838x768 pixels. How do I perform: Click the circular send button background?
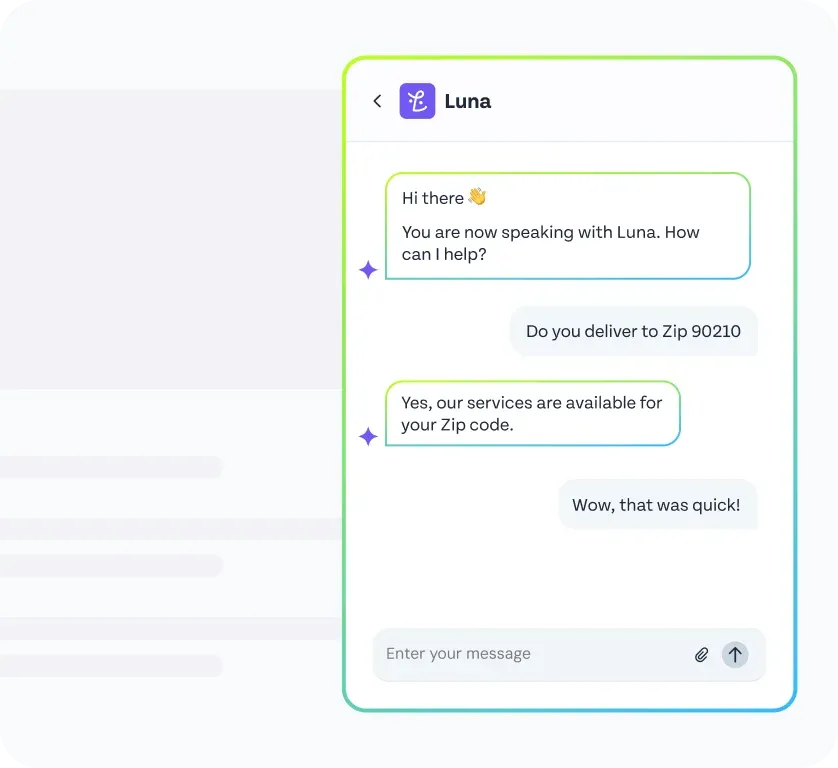[x=735, y=654]
